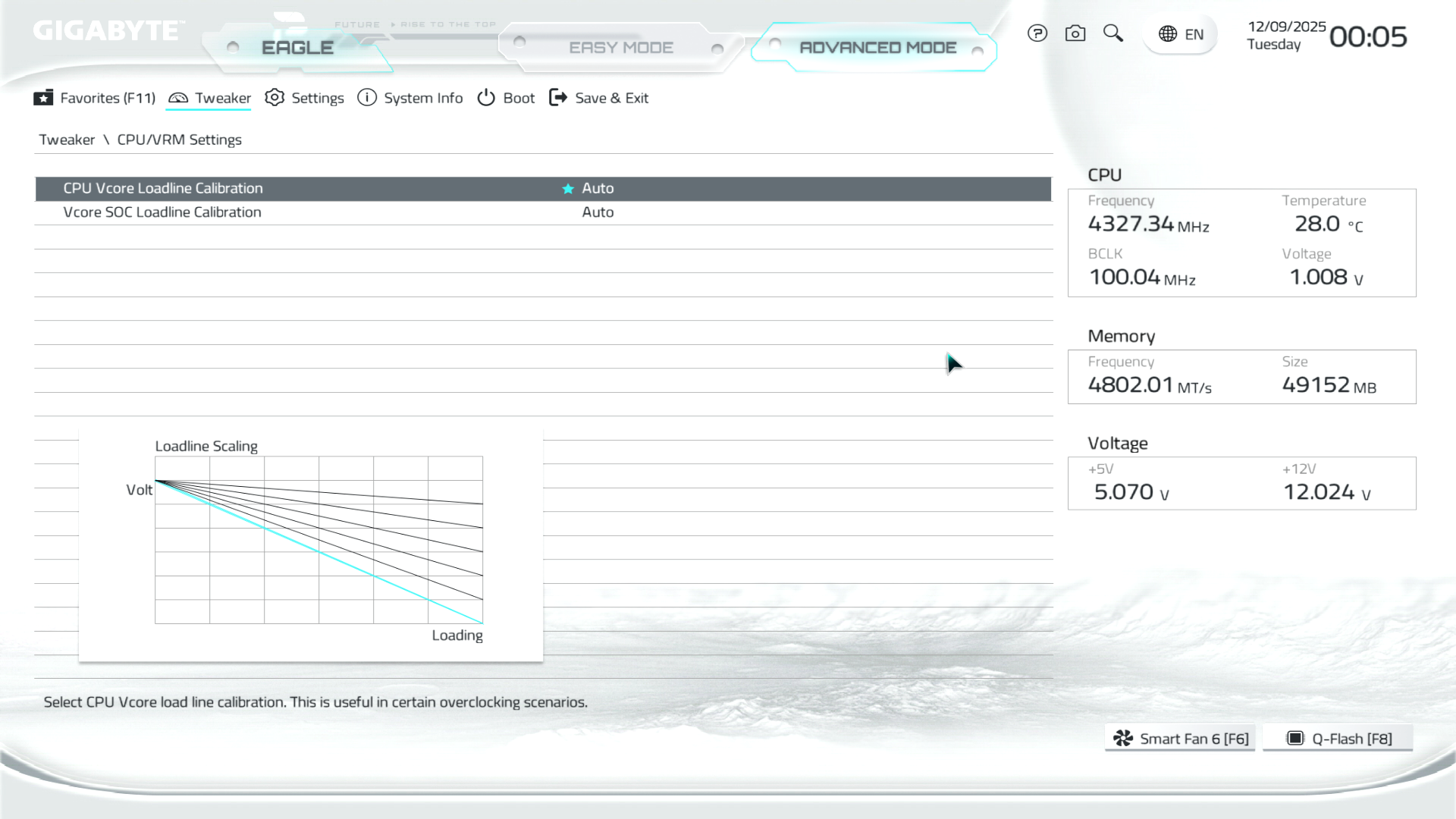1456x819 pixels.
Task: Open the Tweaker tab
Action: pyautogui.click(x=221, y=98)
